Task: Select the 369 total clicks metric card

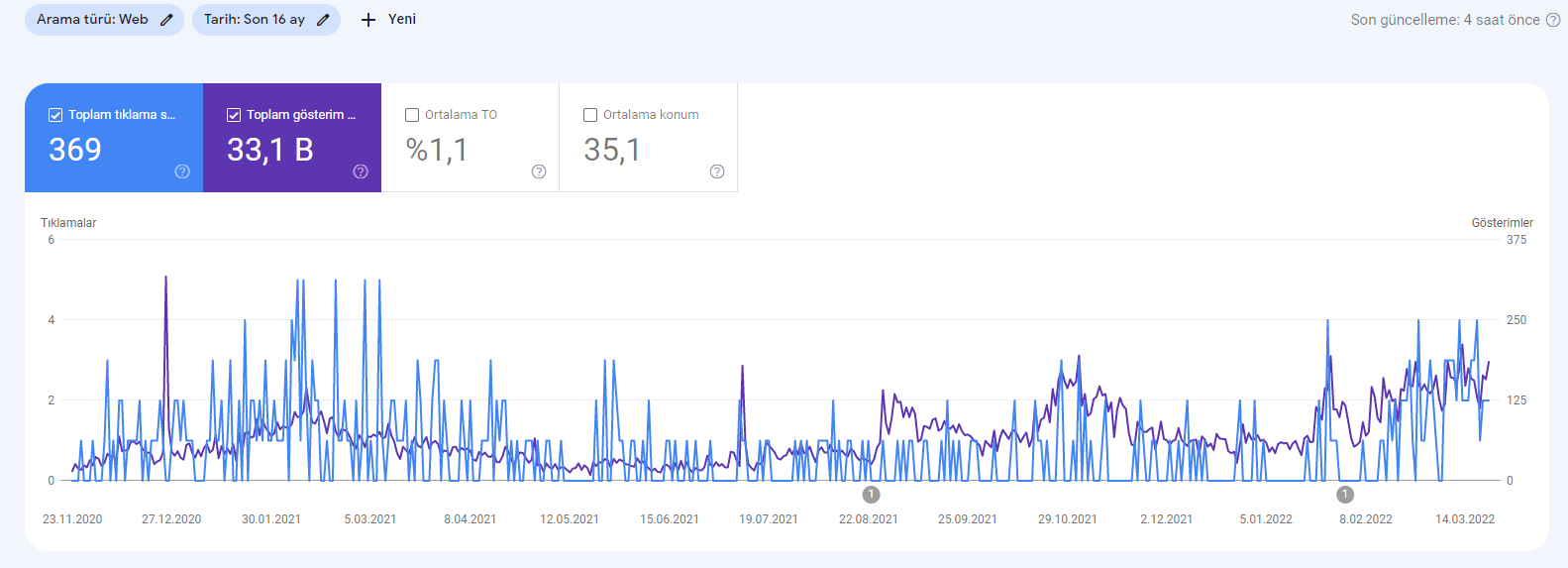Action: (x=114, y=138)
